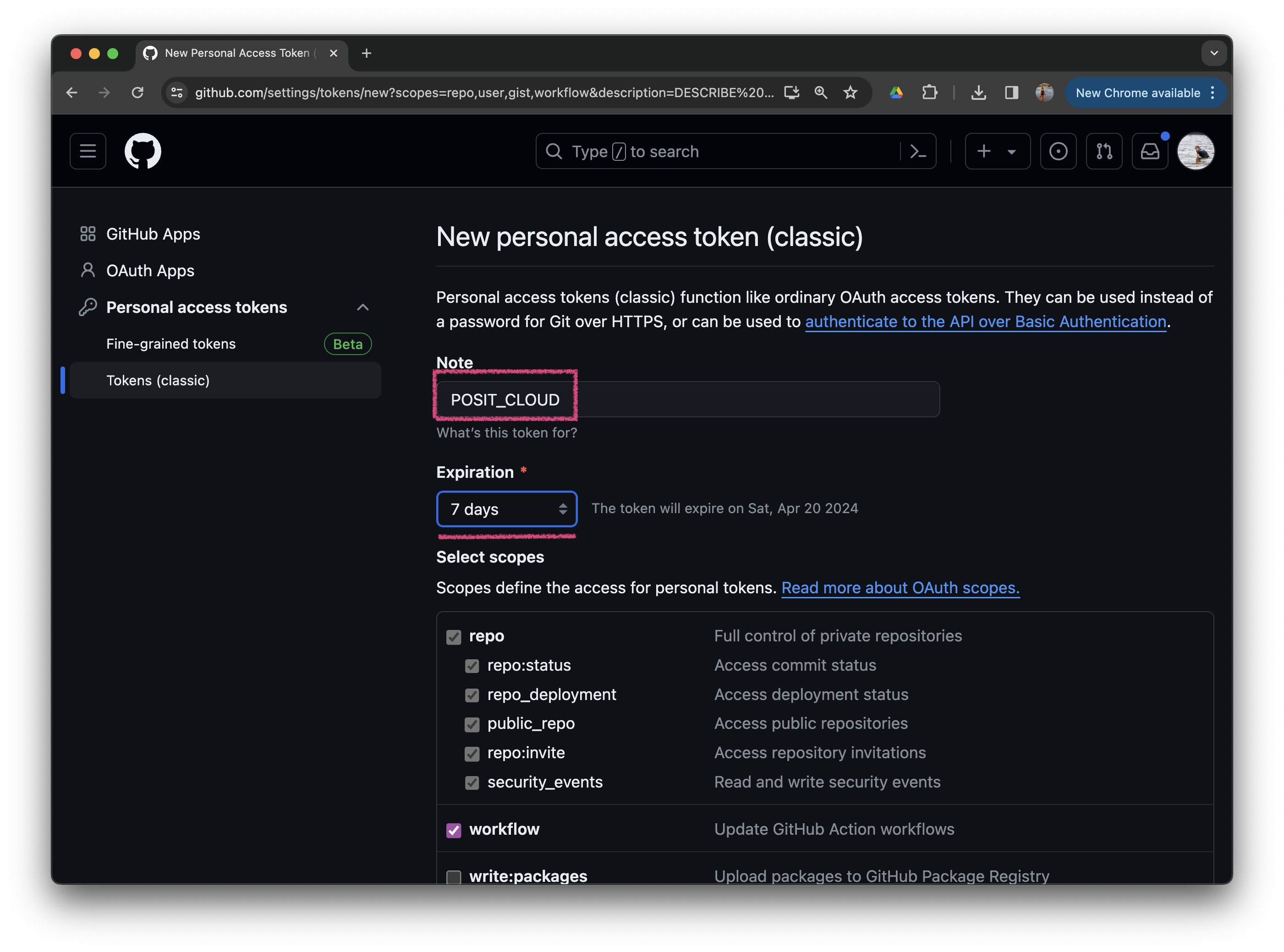
Task: Open the command palette icon in search
Action: (x=918, y=152)
